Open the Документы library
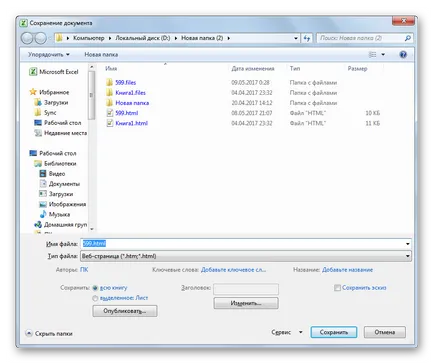Viewport: 434px width, 364px height. (60, 184)
